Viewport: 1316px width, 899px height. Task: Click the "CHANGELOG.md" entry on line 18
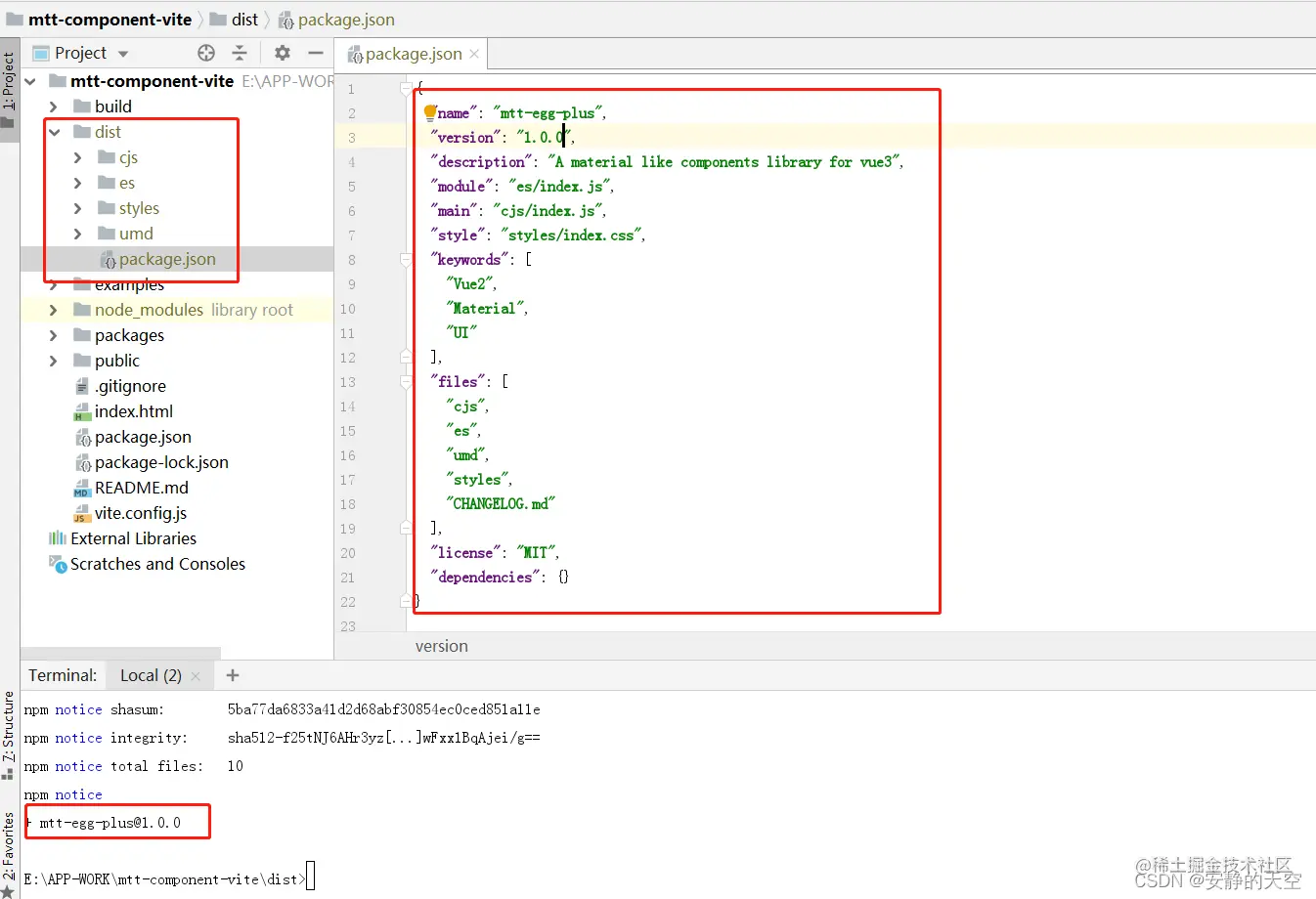(x=501, y=503)
